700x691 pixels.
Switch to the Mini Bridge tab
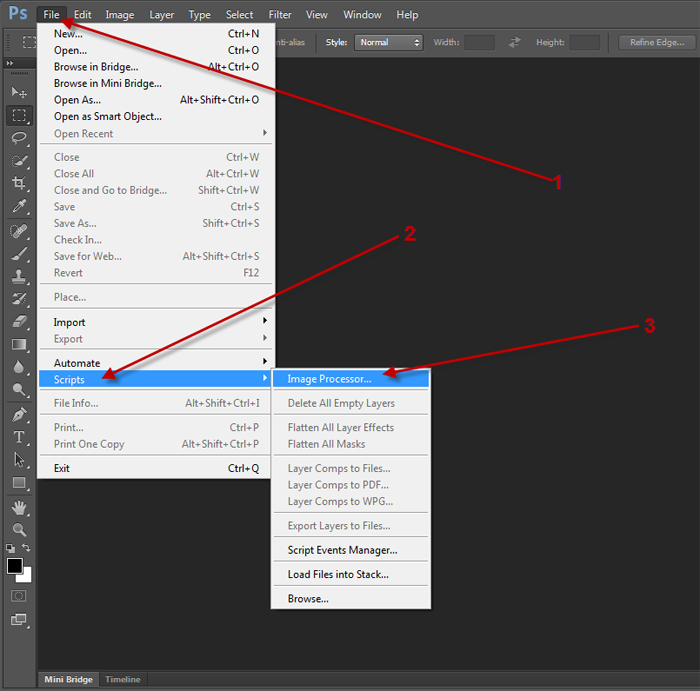68,679
